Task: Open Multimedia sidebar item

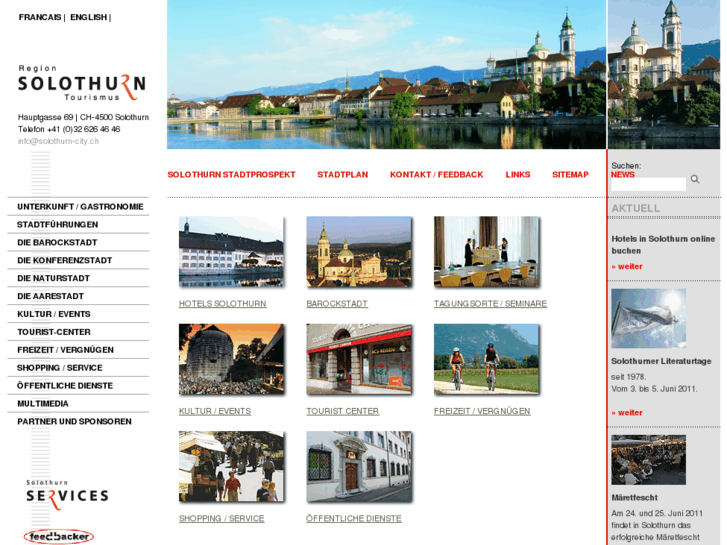Action: tap(43, 404)
